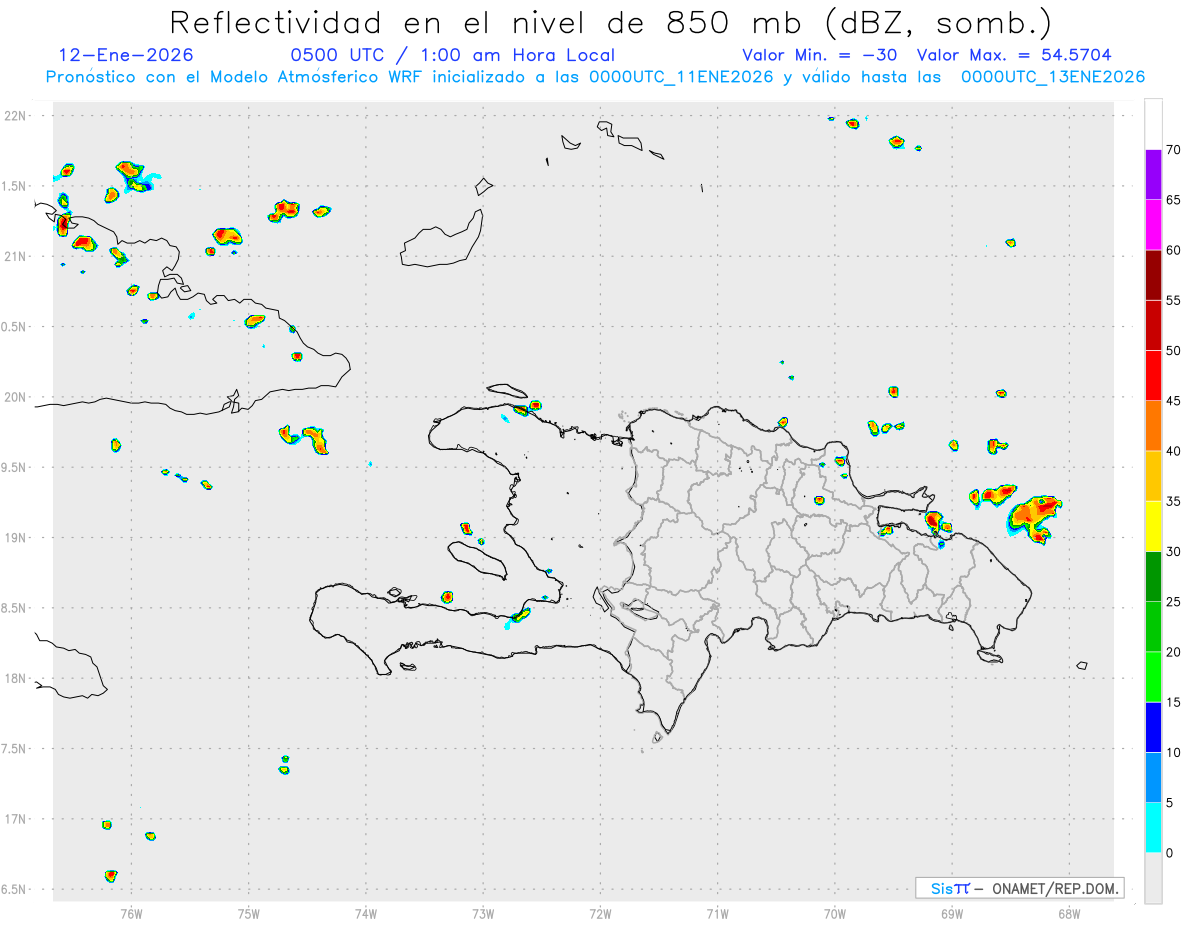Click the '76W' longitude label
The image size is (1200, 927).
pyautogui.click(x=131, y=912)
